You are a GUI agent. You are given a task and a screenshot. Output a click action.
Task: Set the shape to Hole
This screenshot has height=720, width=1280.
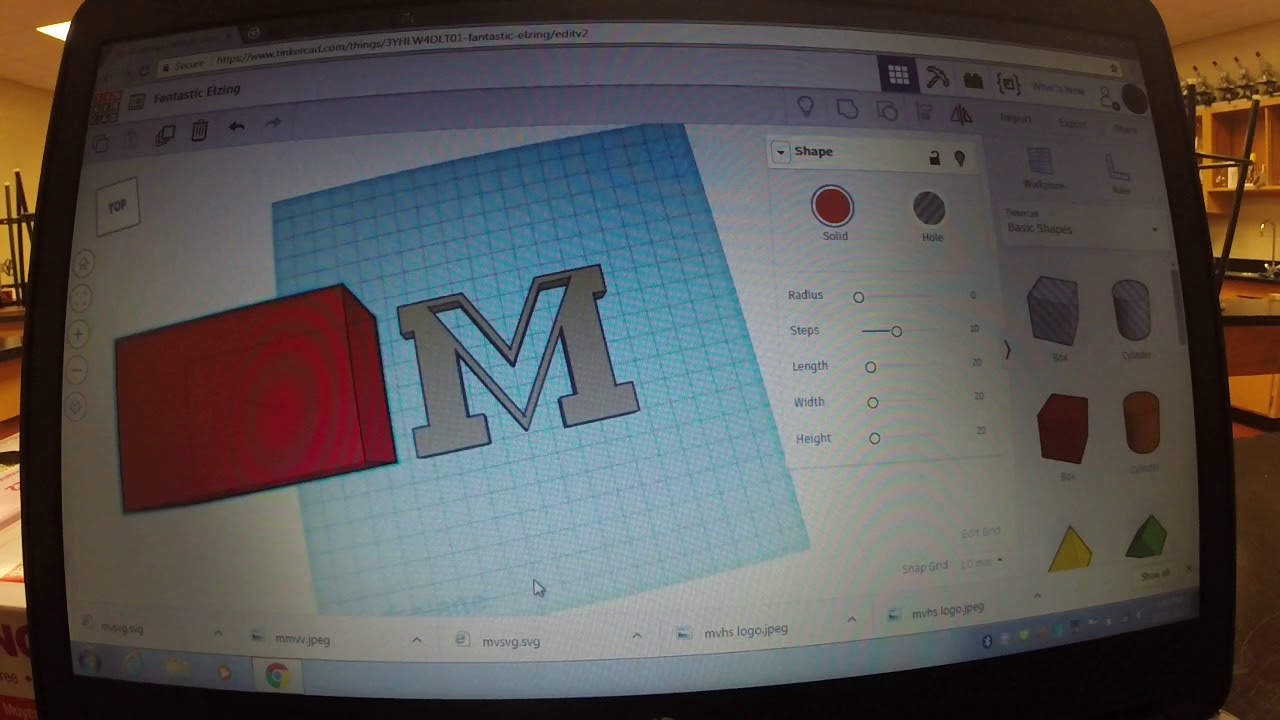click(x=929, y=216)
